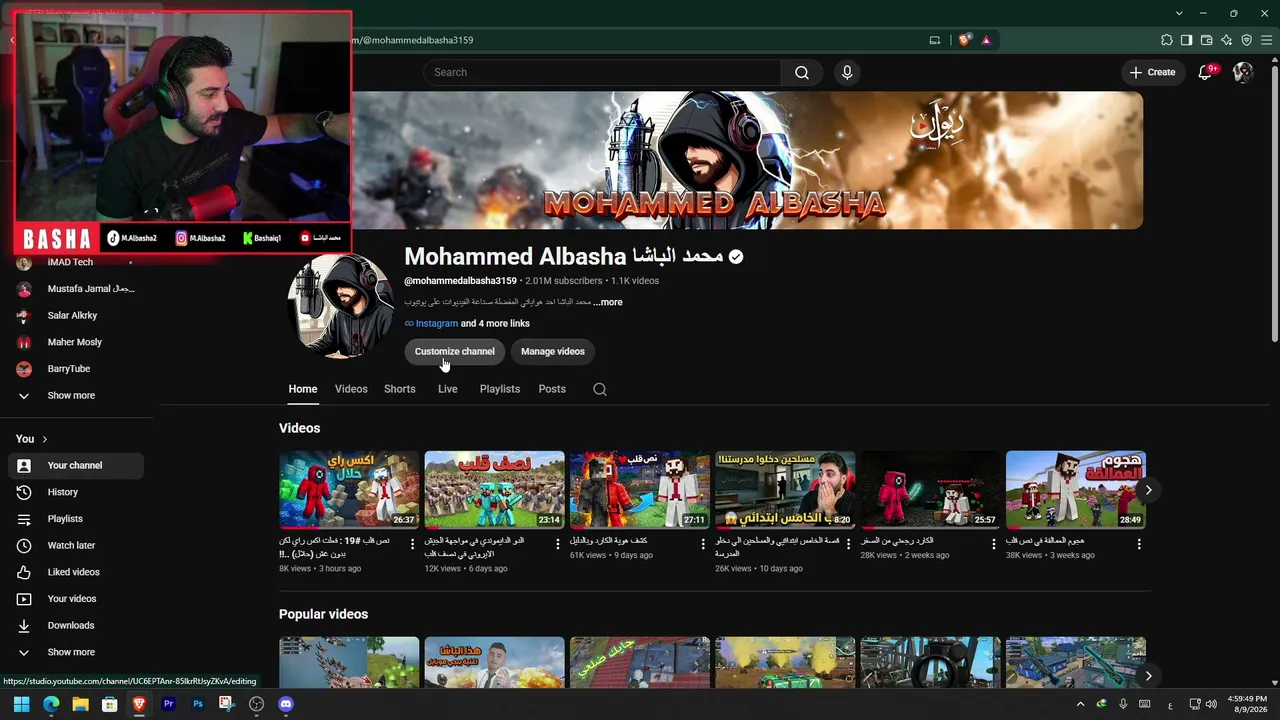Image resolution: width=1280 pixels, height=720 pixels.
Task: Open History in the sidebar
Action: [76, 492]
